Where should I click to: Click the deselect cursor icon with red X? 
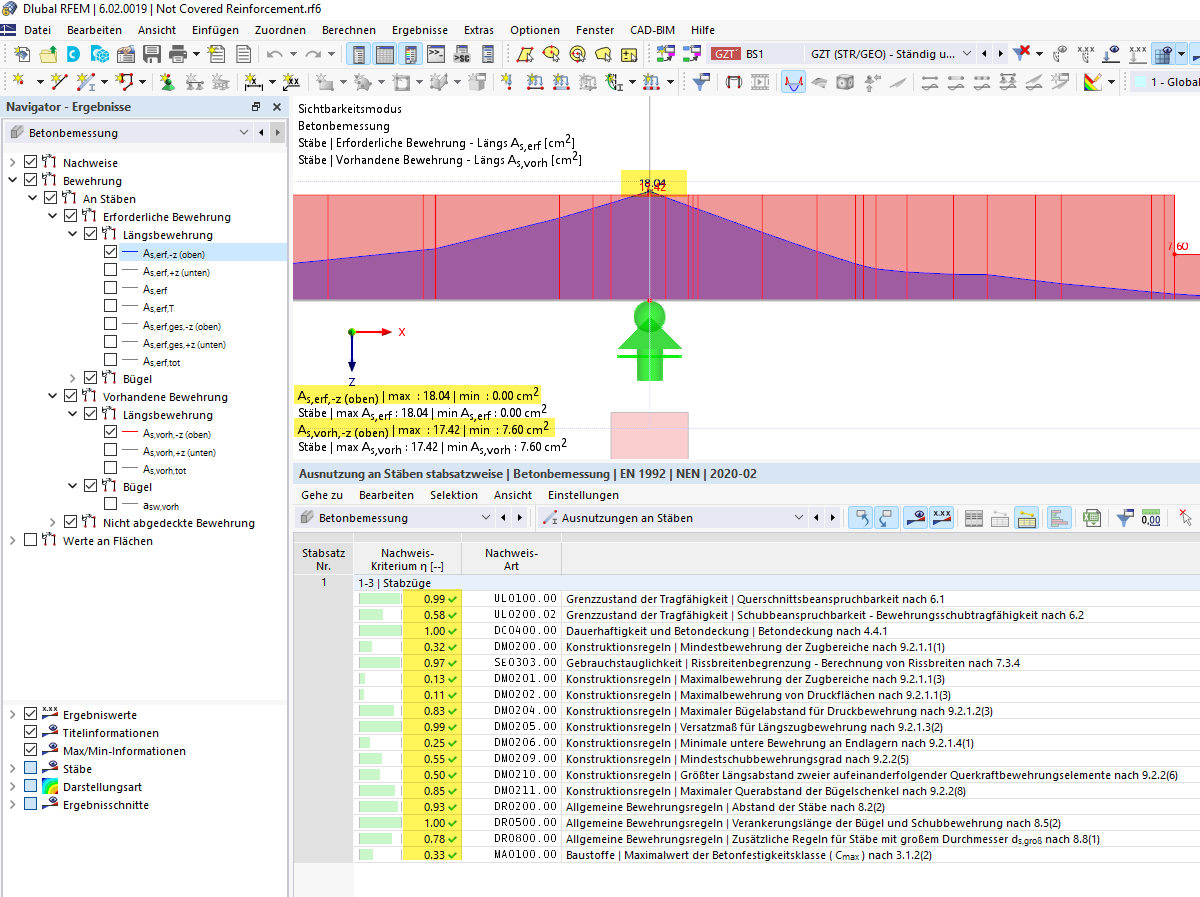1185,518
